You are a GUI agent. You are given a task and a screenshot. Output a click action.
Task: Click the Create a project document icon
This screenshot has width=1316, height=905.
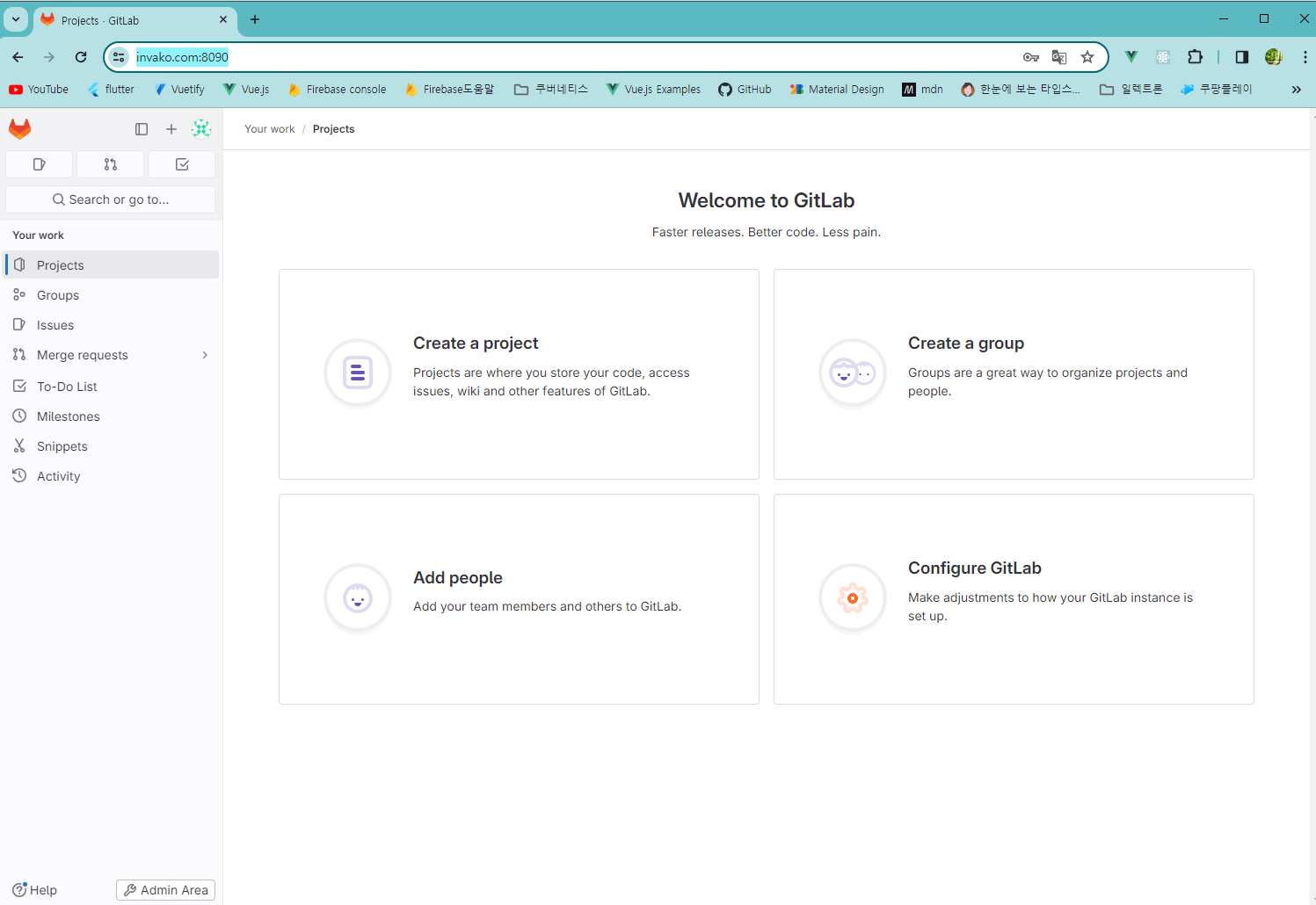tap(358, 373)
